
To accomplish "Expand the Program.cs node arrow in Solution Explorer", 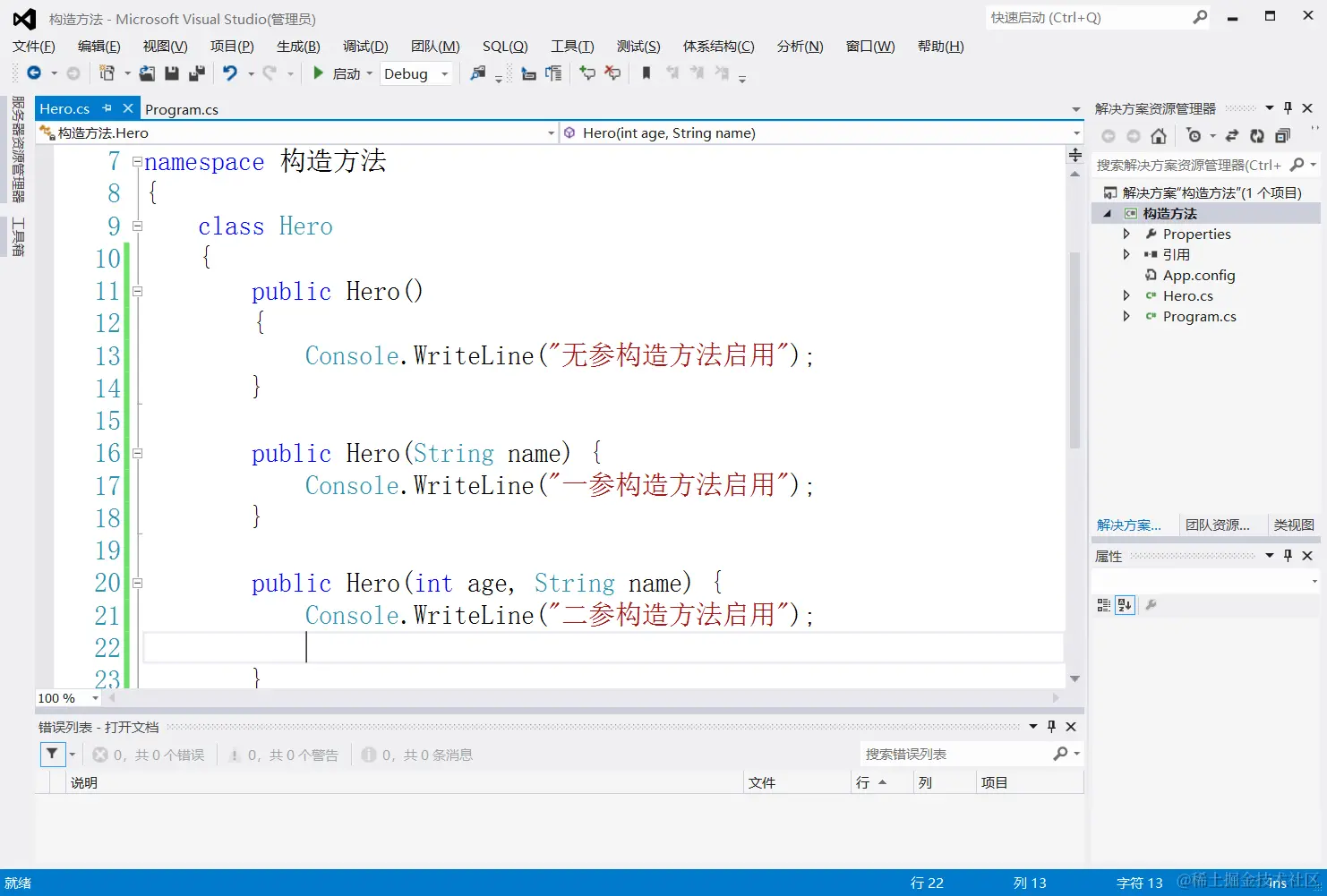I will tap(1126, 316).
